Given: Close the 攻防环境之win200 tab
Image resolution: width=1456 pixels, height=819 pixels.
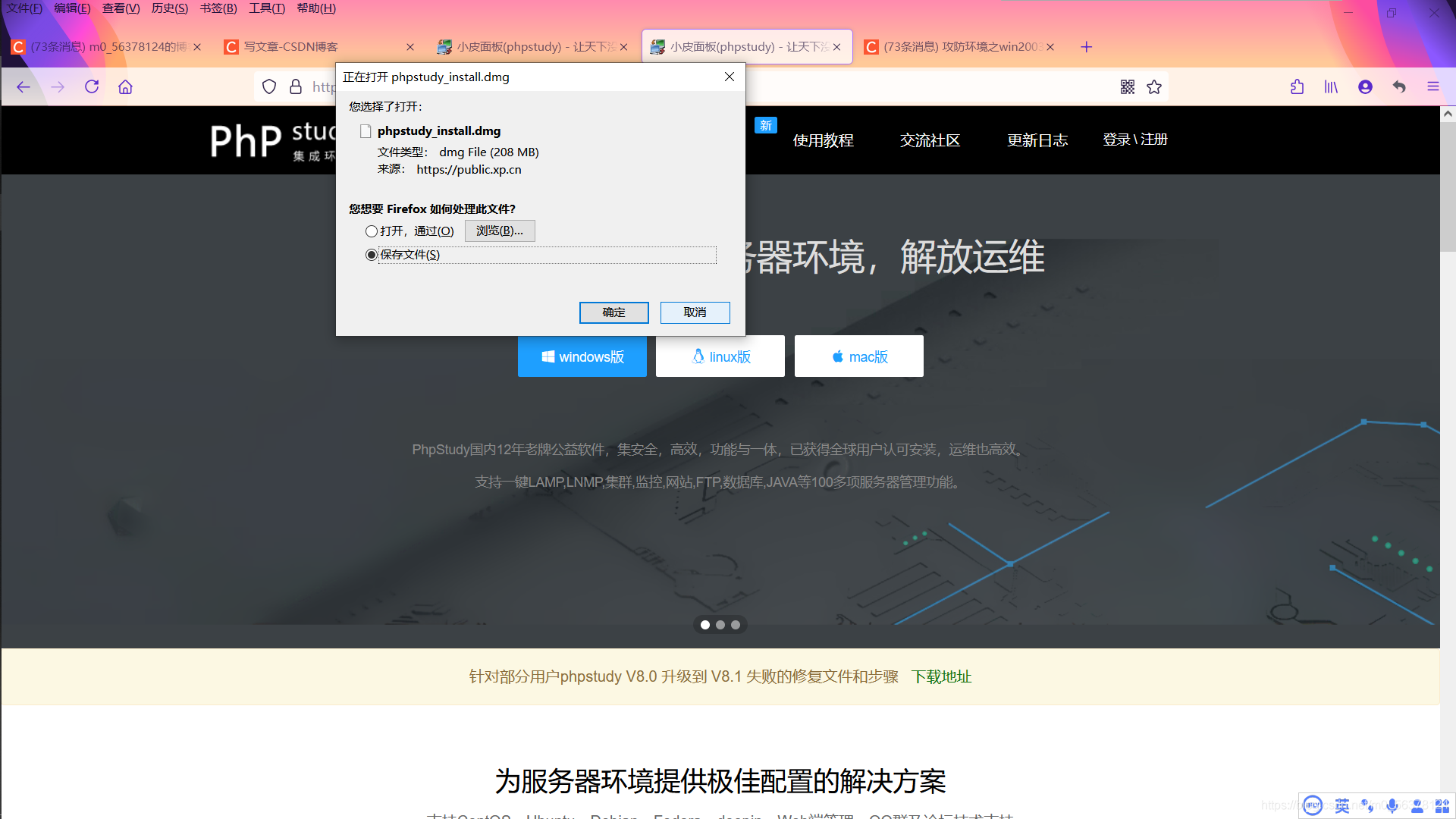Looking at the screenshot, I should point(1050,47).
